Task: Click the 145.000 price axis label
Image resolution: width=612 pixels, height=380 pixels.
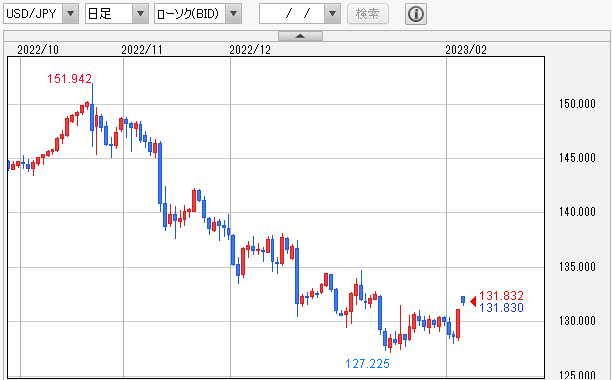Action: (x=577, y=158)
